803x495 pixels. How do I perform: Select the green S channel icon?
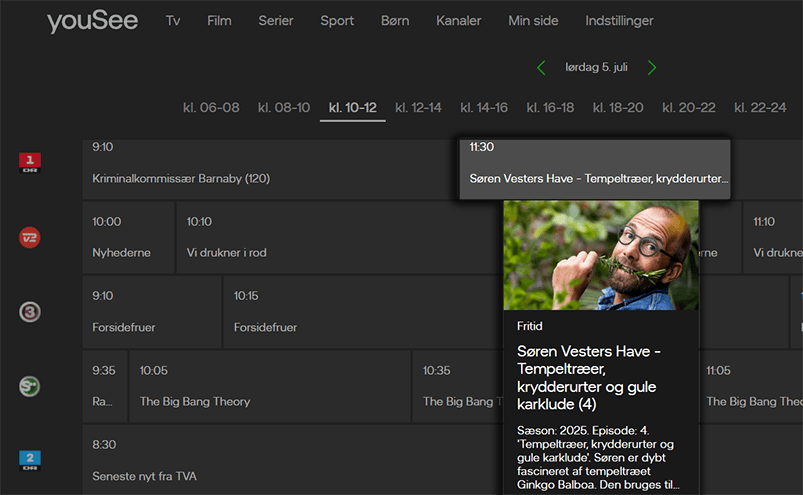(31, 386)
